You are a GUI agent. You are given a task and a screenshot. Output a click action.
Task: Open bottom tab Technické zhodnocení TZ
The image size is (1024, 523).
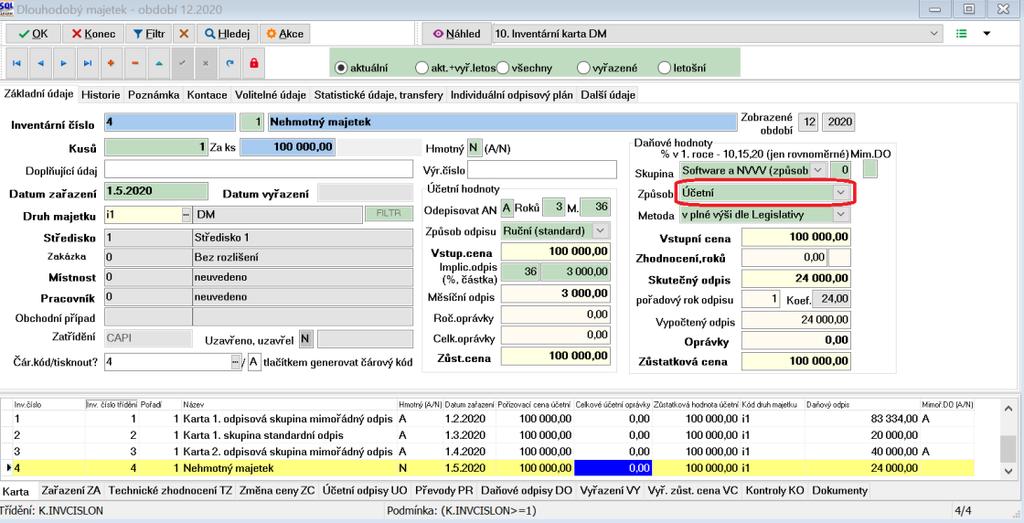170,490
